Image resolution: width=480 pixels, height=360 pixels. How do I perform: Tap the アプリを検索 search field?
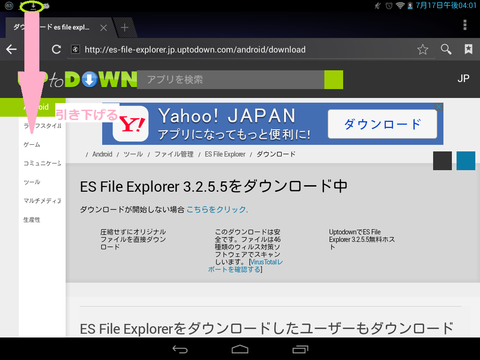[x=231, y=80]
